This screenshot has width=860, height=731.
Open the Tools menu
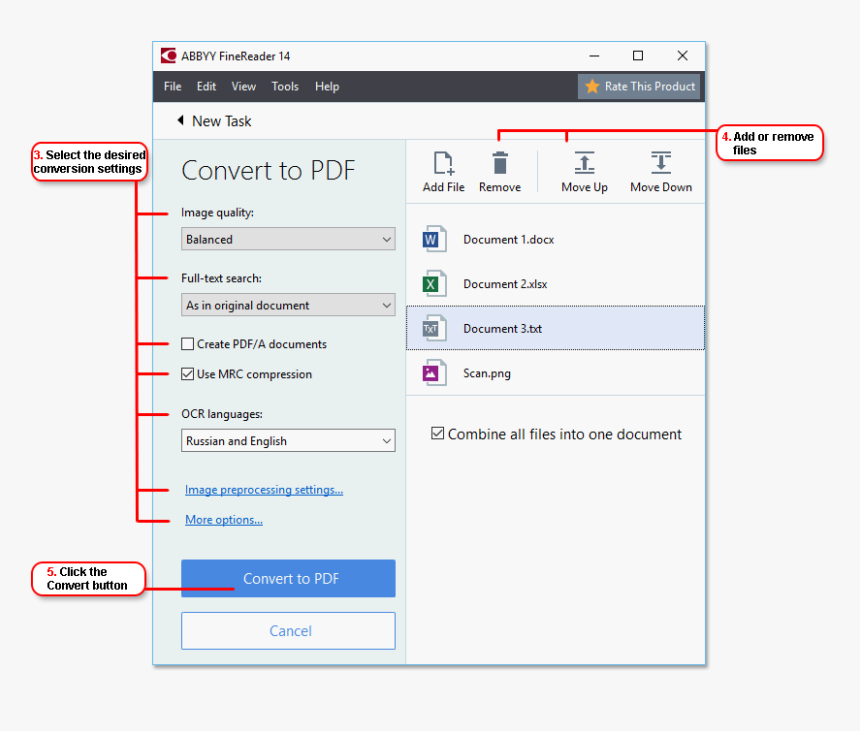[285, 86]
